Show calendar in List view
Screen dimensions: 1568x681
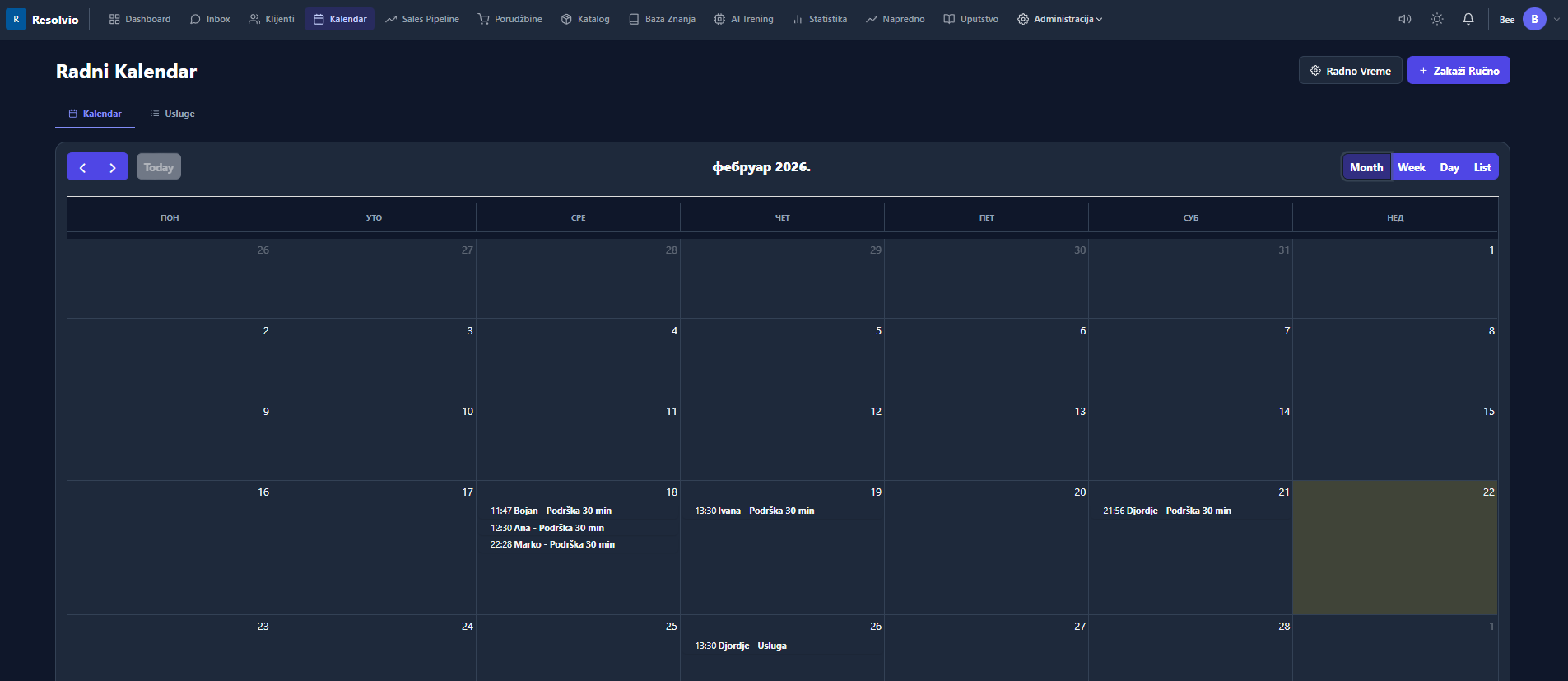1482,167
